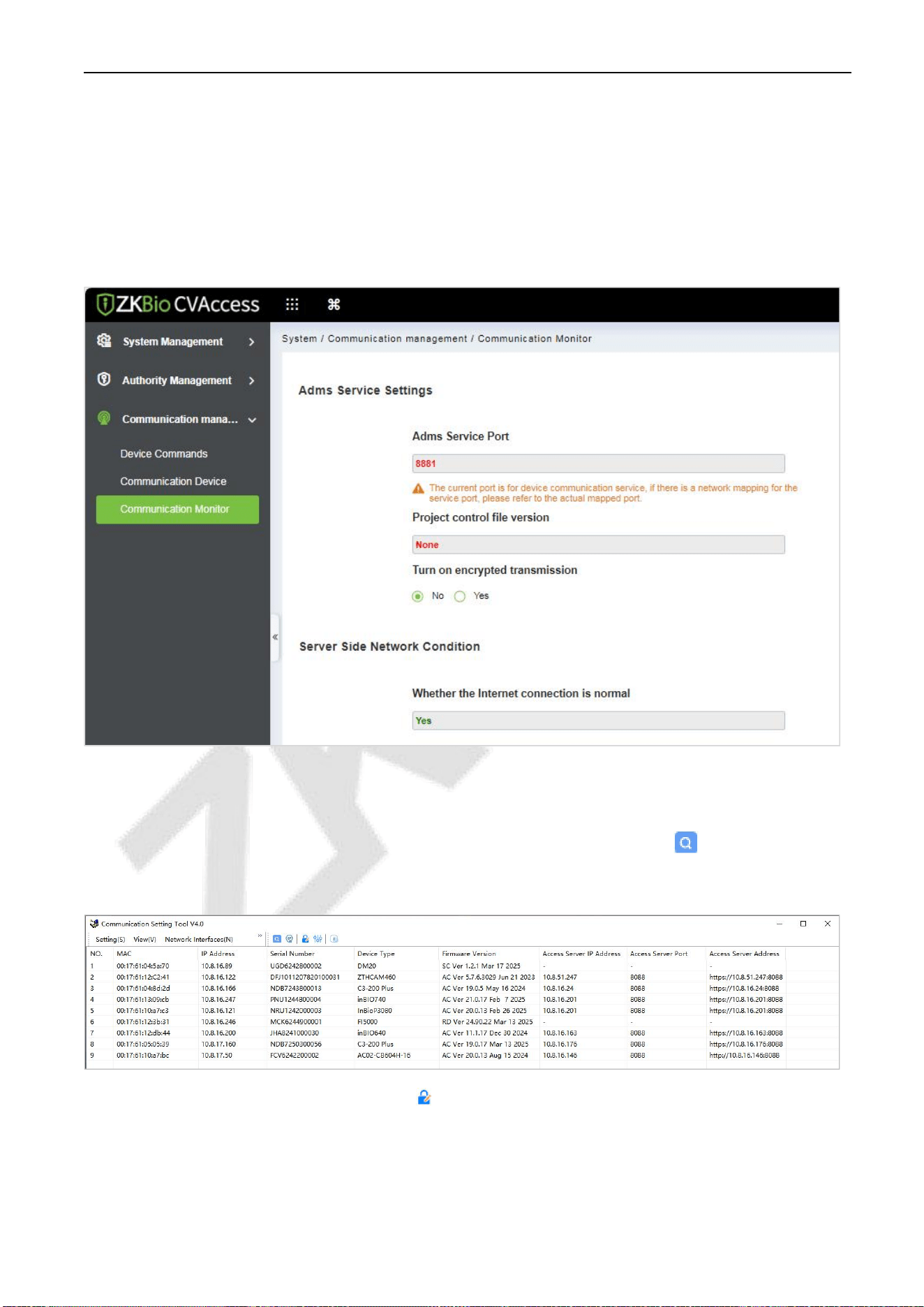924x1307 pixels.
Task: Click access server IP 10.8.16.163
Action: (560, 1033)
